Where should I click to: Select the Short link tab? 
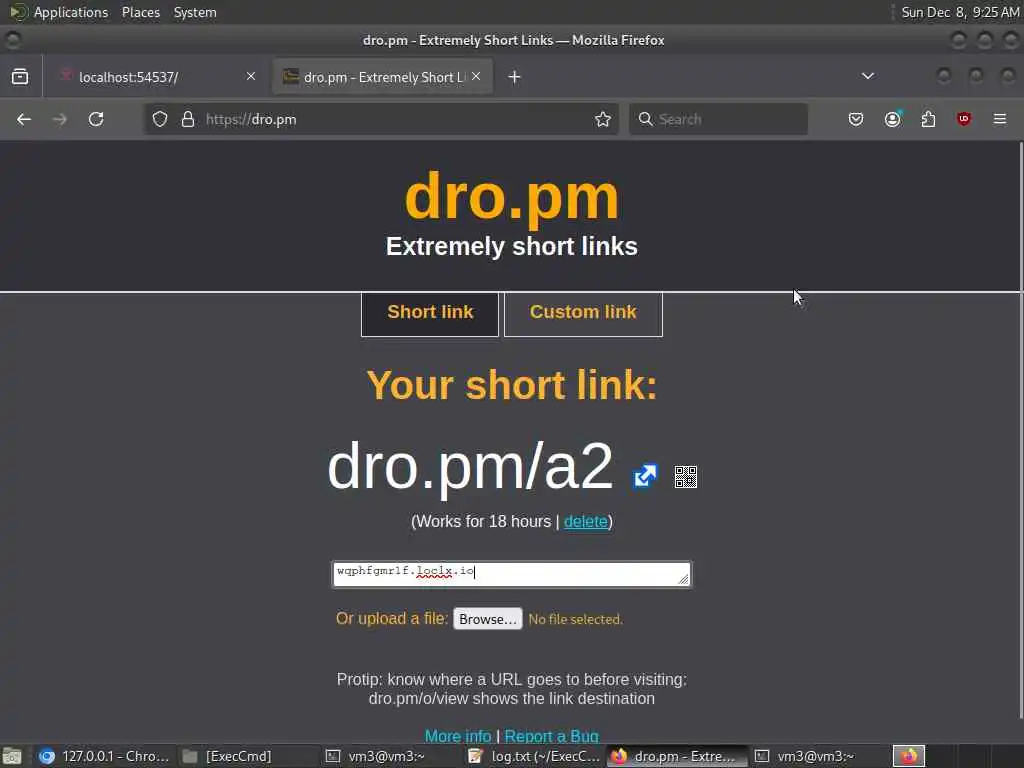[x=430, y=313]
